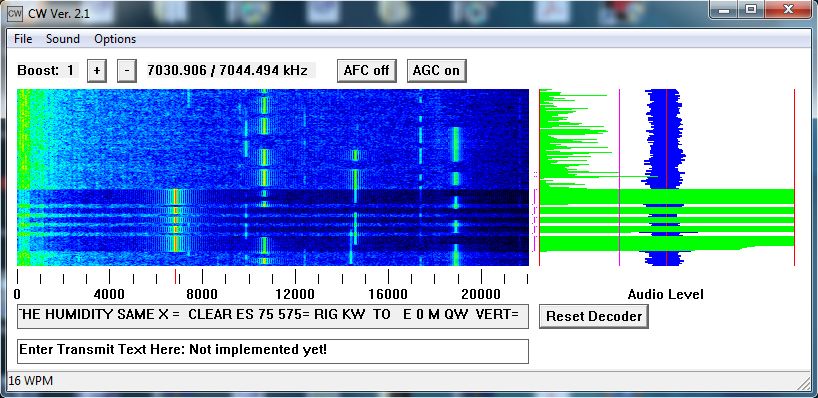Click the 16 WPM status bar entry
The image size is (818, 398).
[31, 381]
